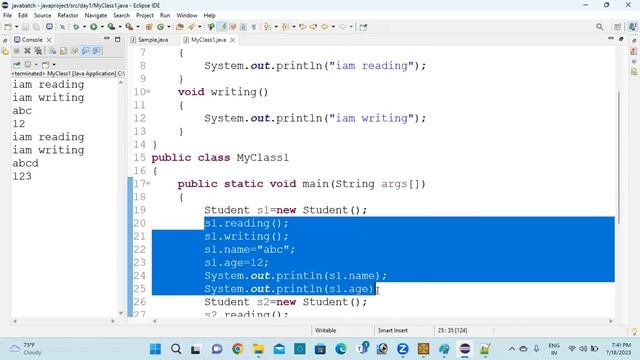Toggle Mark Occurrences highlighted button
Viewport: 640px width, 360px height.
coord(222,27)
